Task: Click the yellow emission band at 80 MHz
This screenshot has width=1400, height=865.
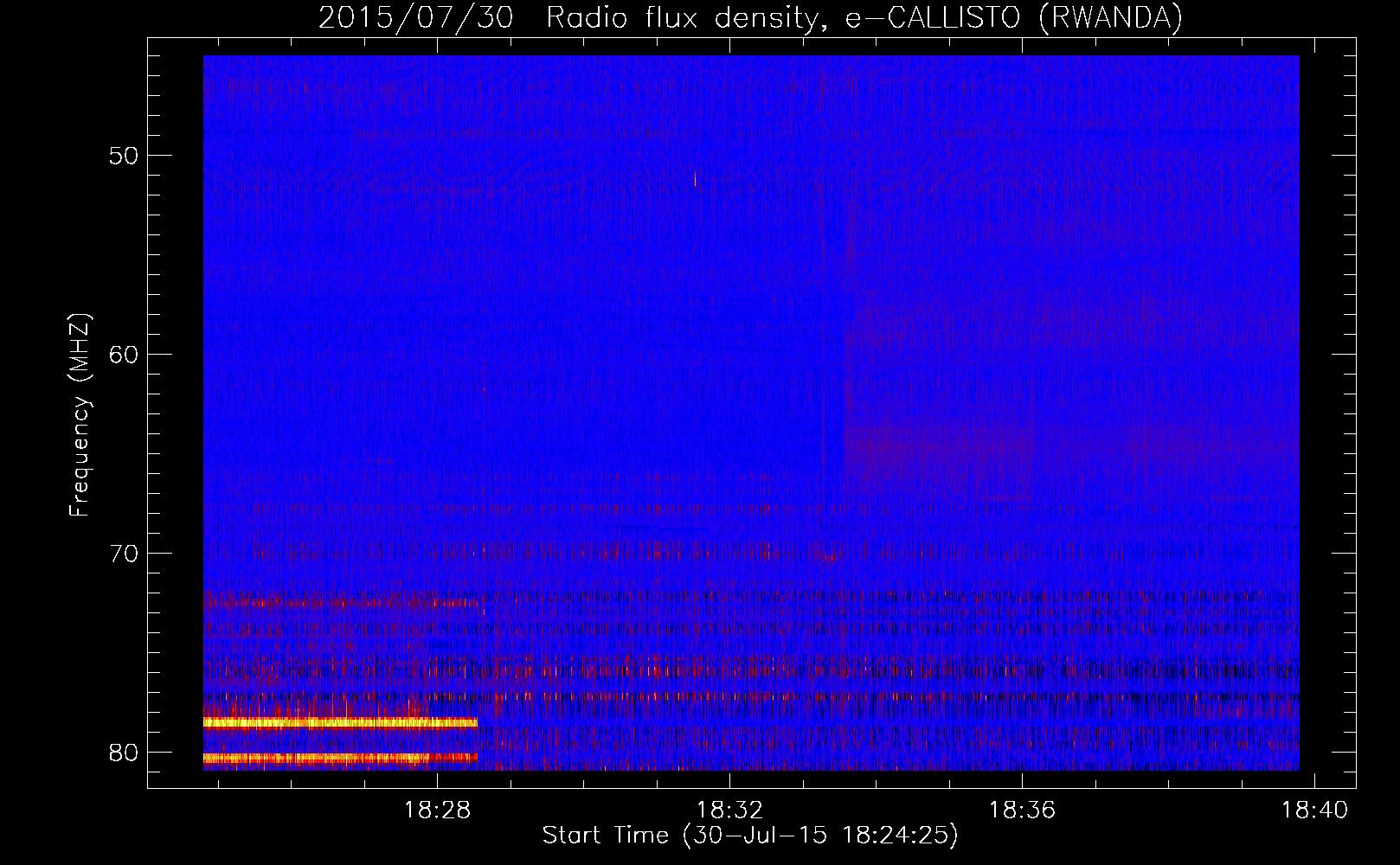Action: 340,758
